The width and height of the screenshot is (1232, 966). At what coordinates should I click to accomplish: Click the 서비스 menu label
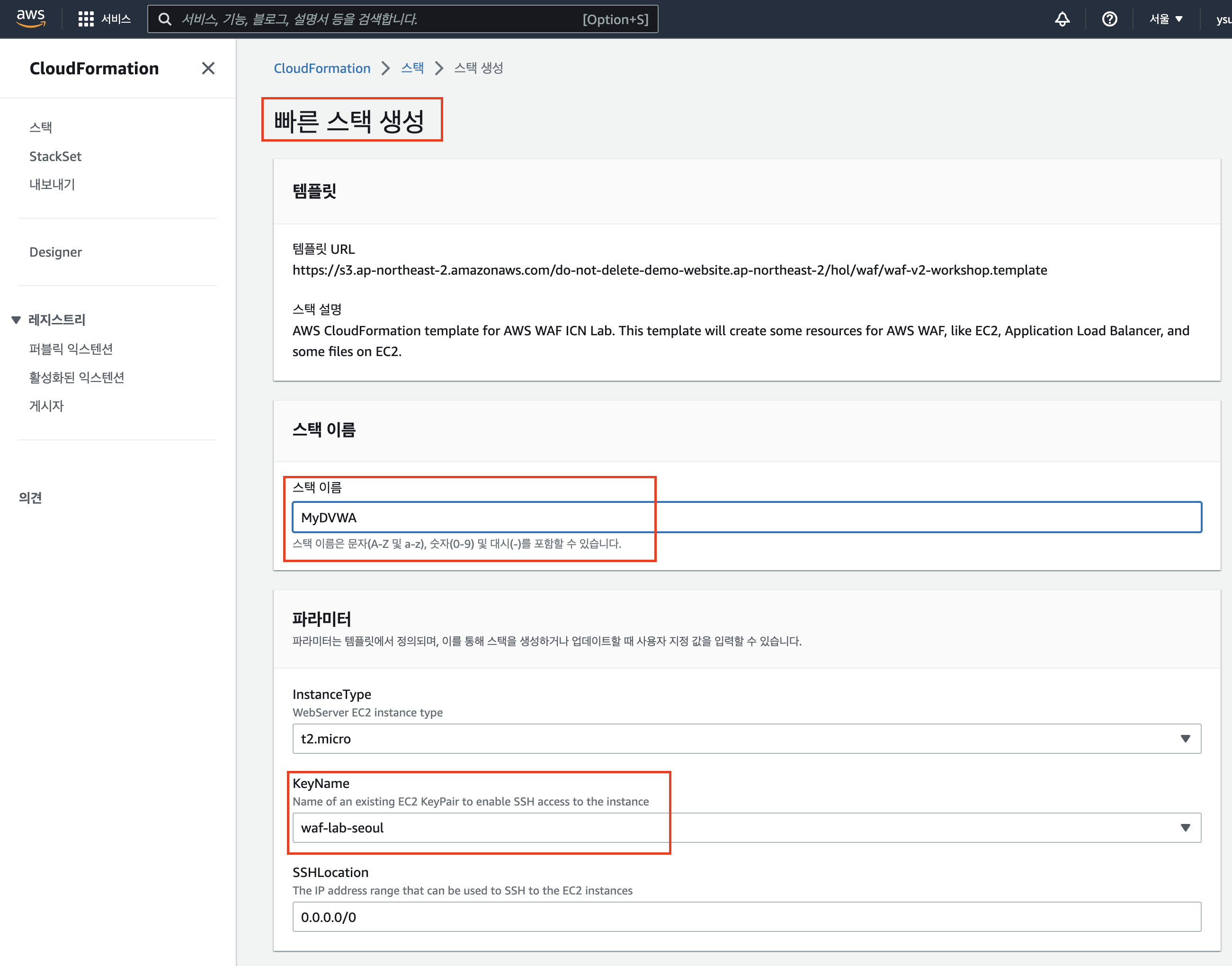pyautogui.click(x=116, y=19)
